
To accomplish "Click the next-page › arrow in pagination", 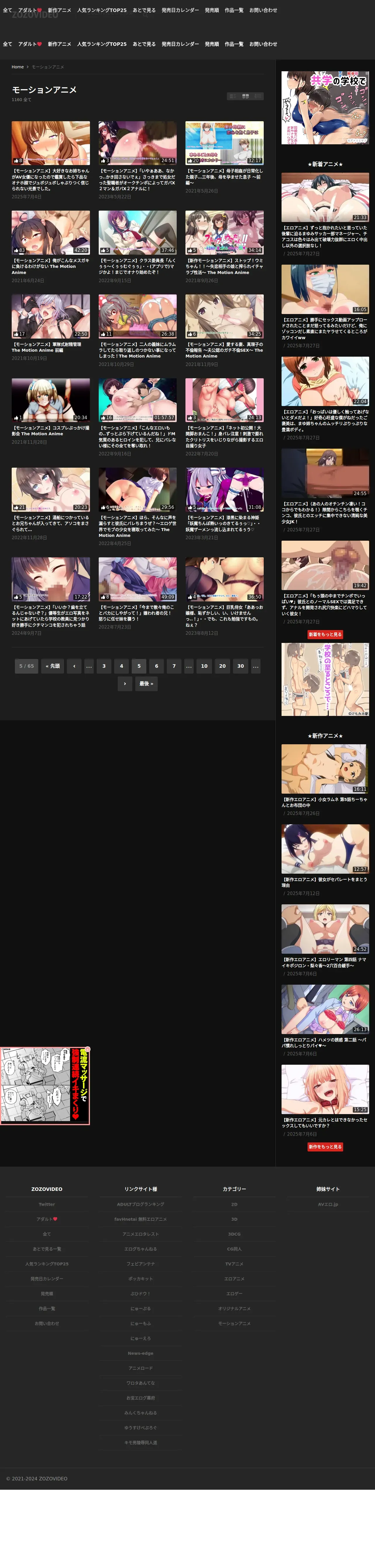I will (x=125, y=684).
